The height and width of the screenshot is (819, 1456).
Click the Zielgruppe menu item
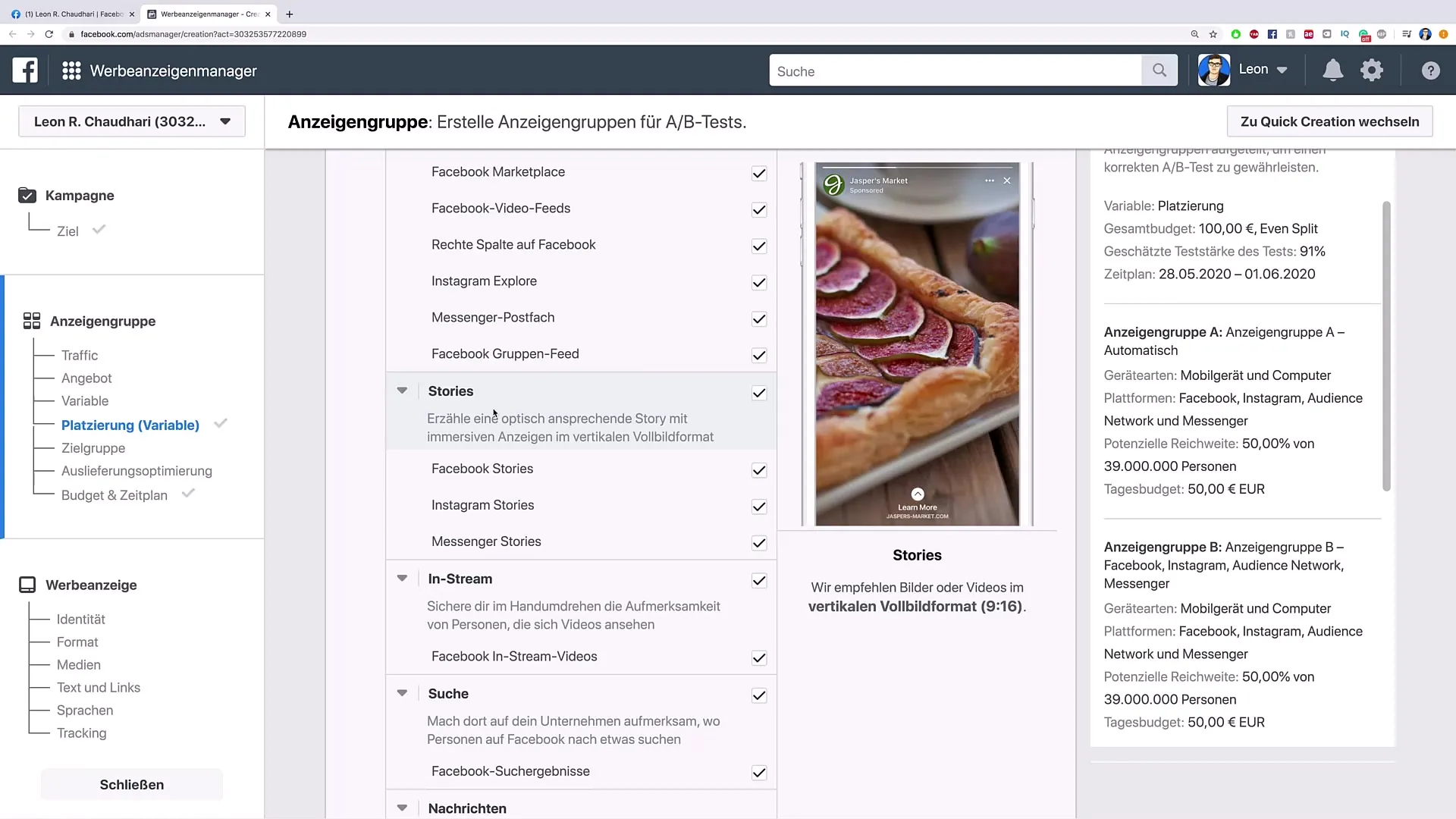[x=92, y=447]
